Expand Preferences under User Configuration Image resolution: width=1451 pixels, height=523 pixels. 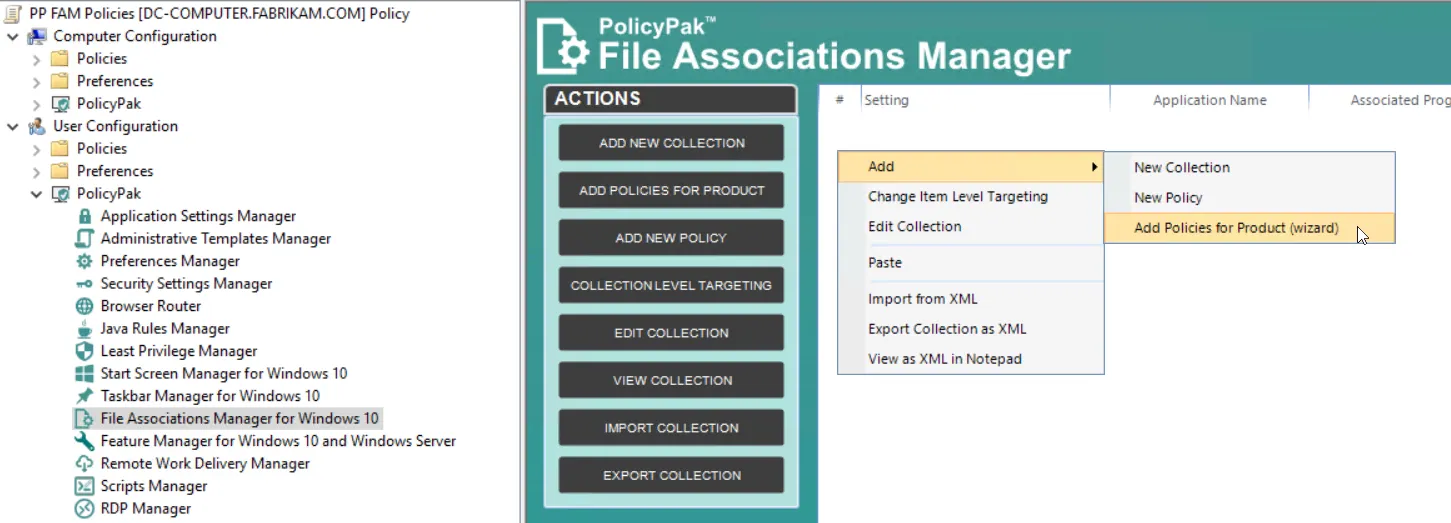(x=37, y=171)
